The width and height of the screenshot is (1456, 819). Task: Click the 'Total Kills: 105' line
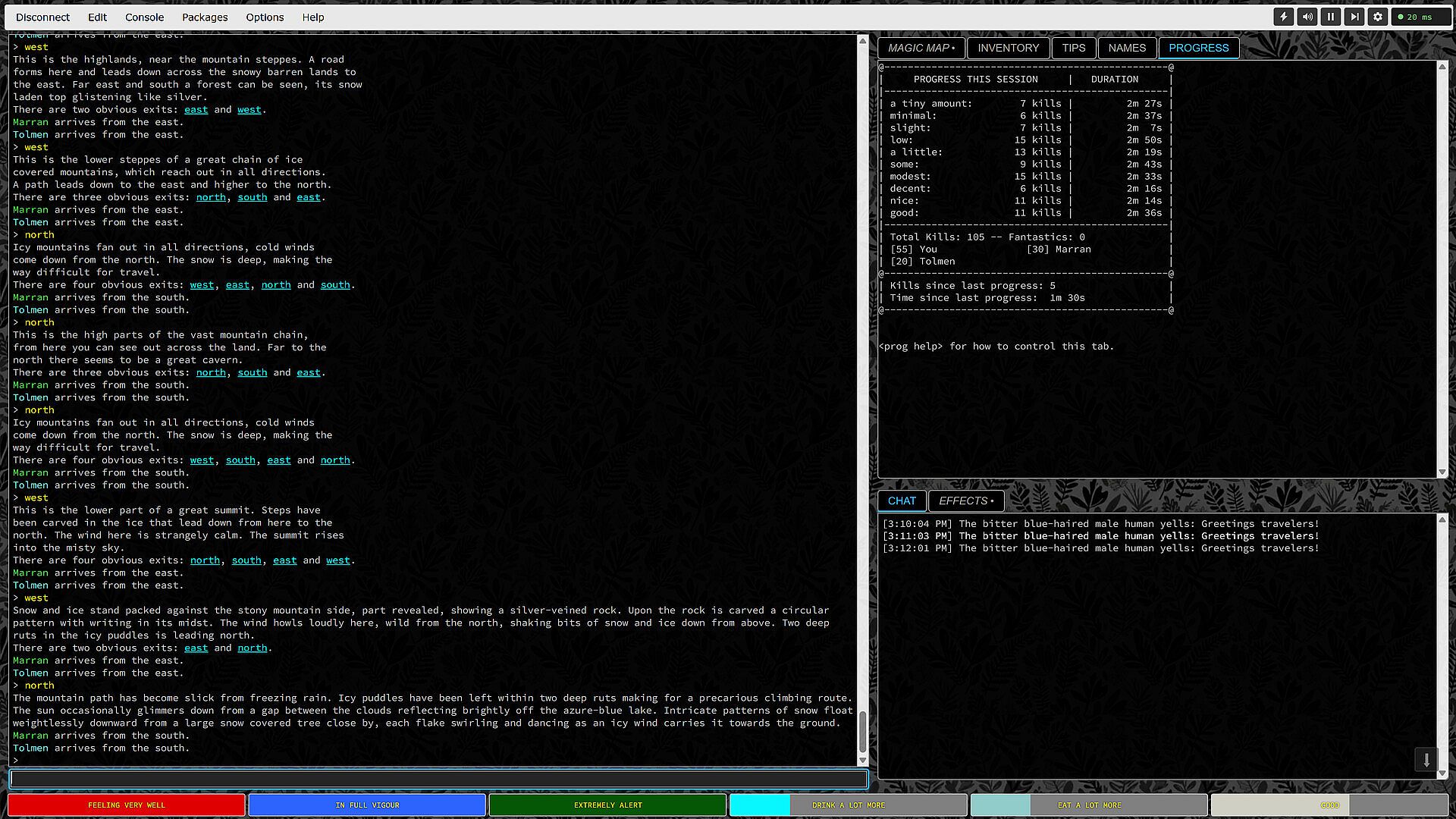click(x=937, y=237)
